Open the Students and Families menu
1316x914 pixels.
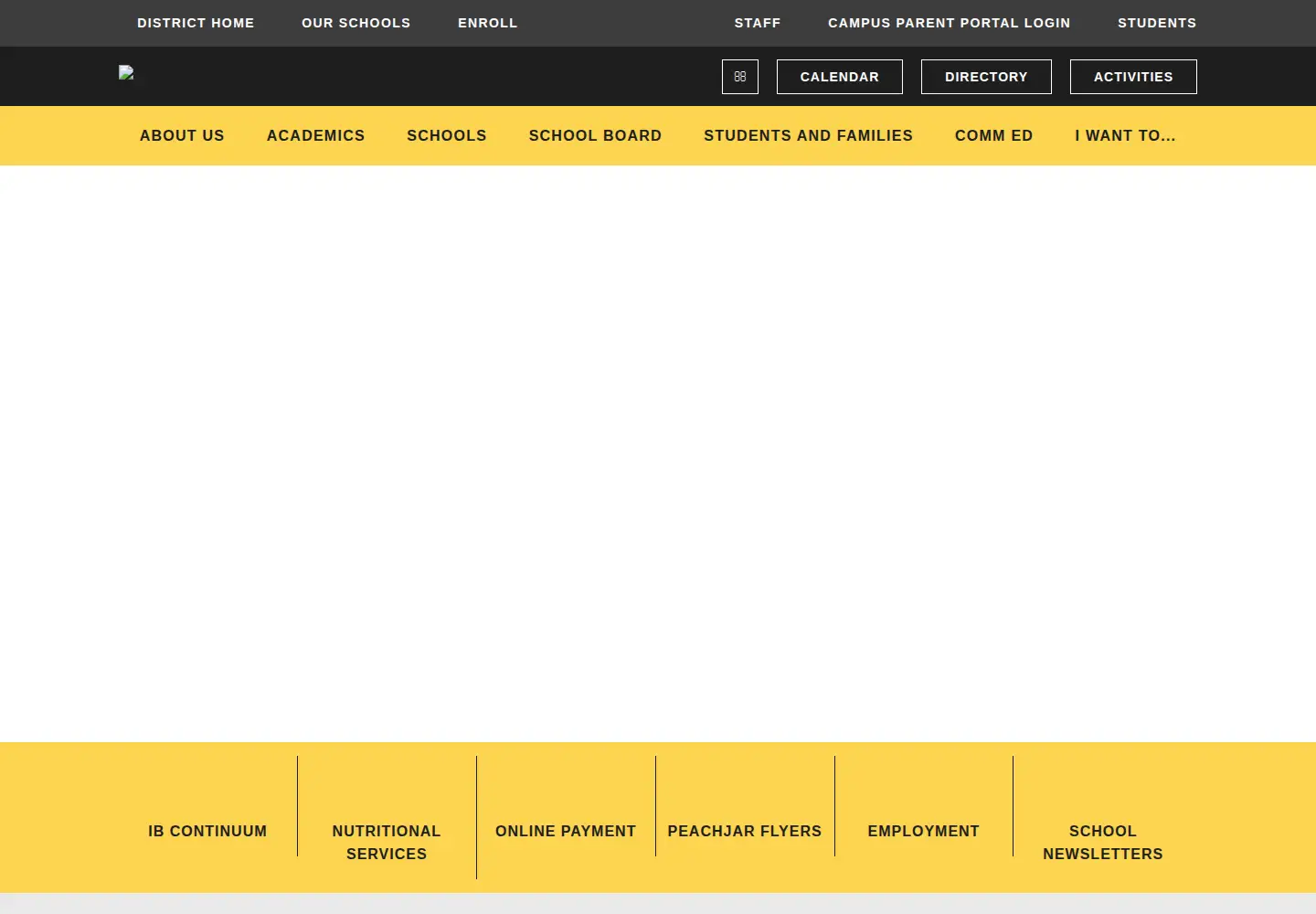809,135
